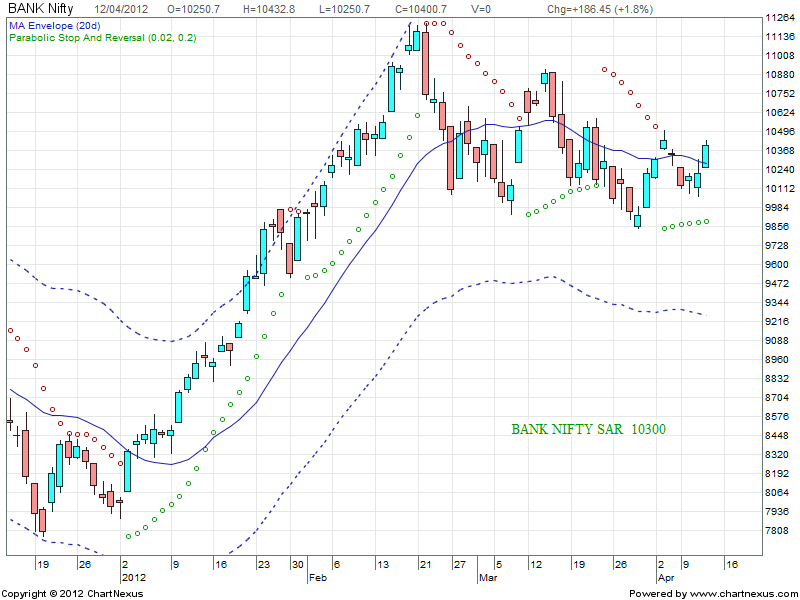Click the 'BANK NIFTY SAR 10300' annotation
This screenshot has width=800, height=600.
(x=588, y=429)
